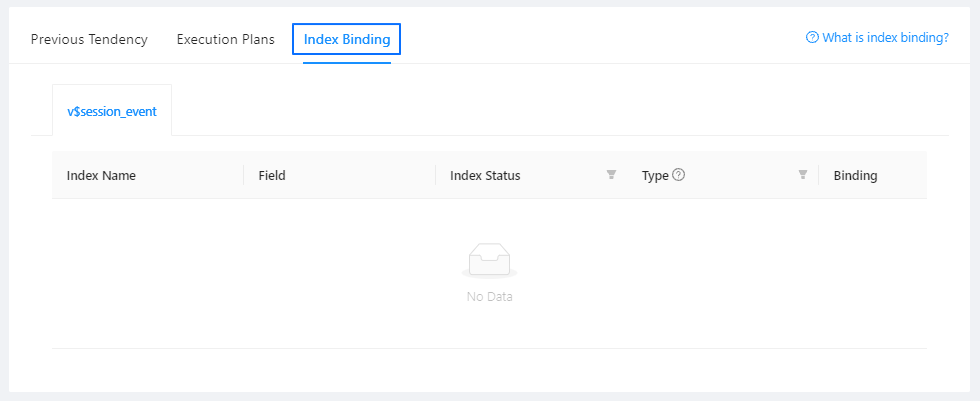Open the Execution Plans tab
The height and width of the screenshot is (401, 980).
(225, 40)
